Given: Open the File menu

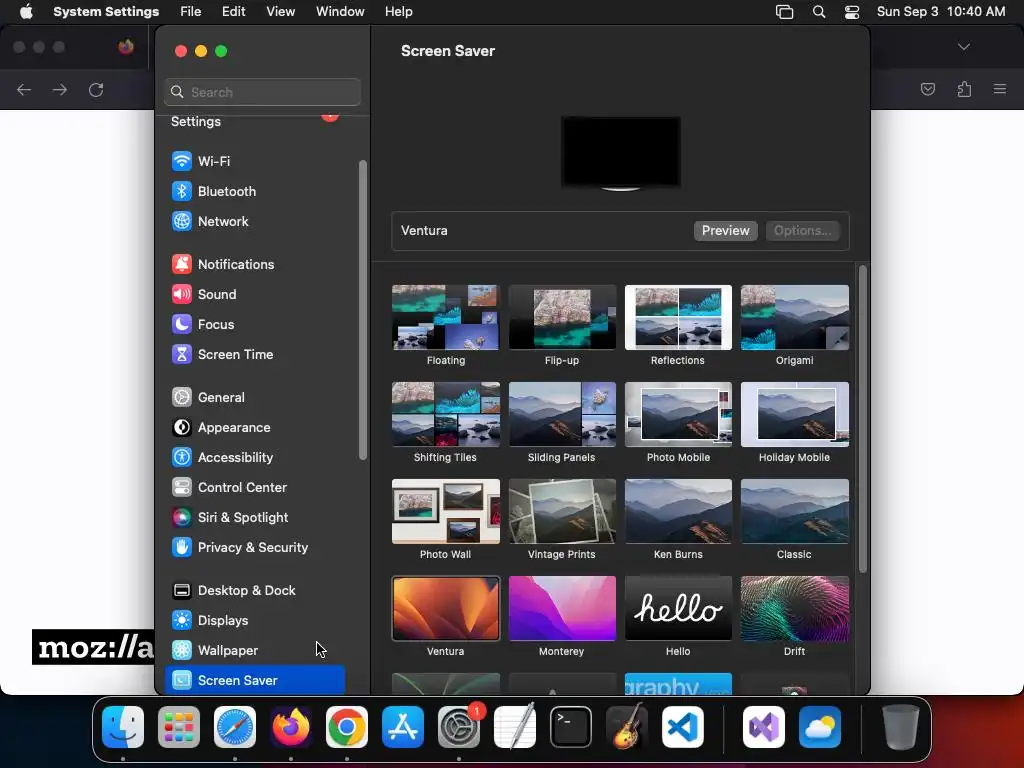Looking at the screenshot, I should 191,12.
